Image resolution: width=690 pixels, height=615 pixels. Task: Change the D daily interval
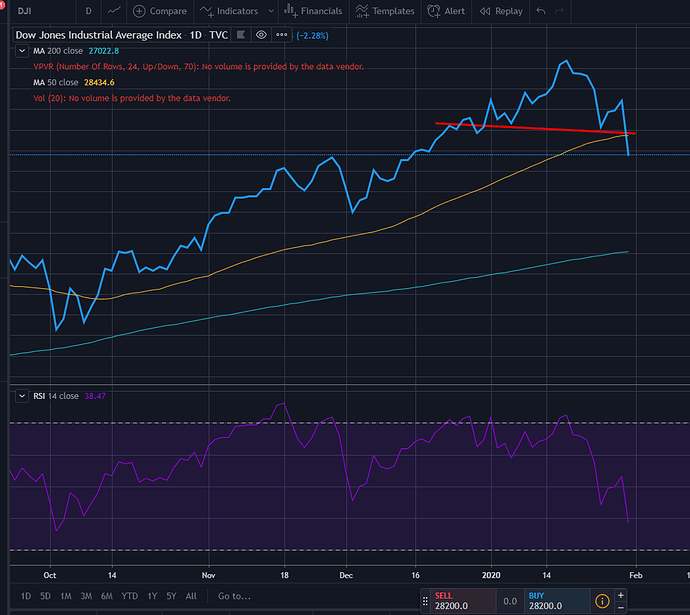click(x=88, y=11)
